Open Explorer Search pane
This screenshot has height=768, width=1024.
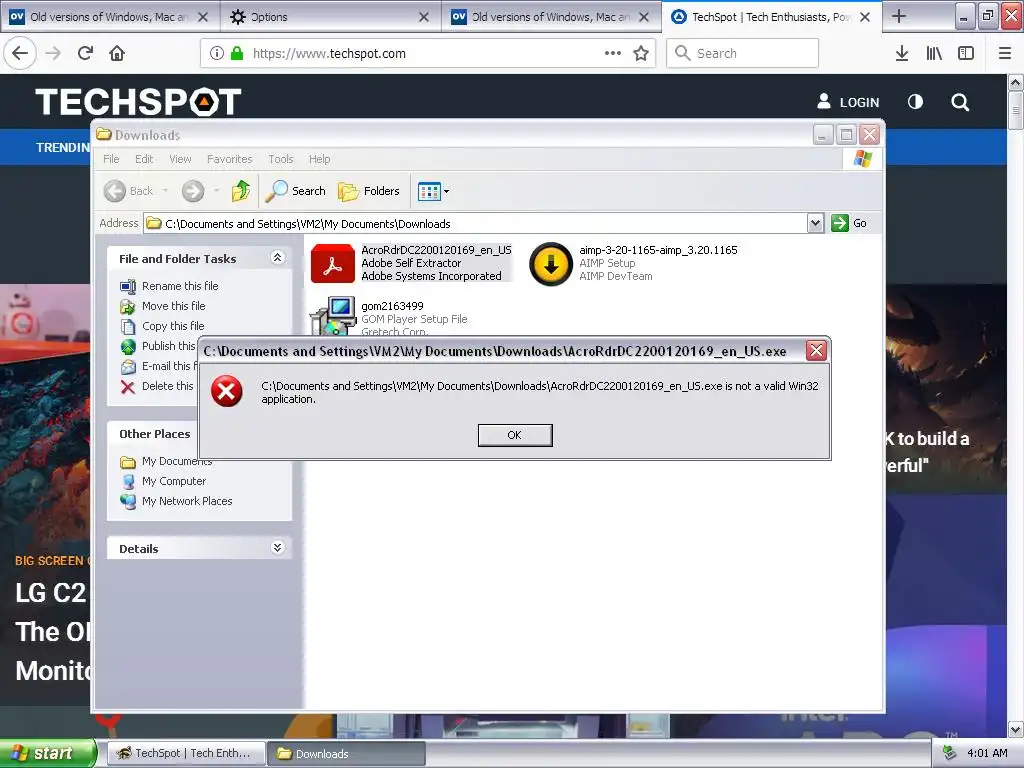(296, 191)
